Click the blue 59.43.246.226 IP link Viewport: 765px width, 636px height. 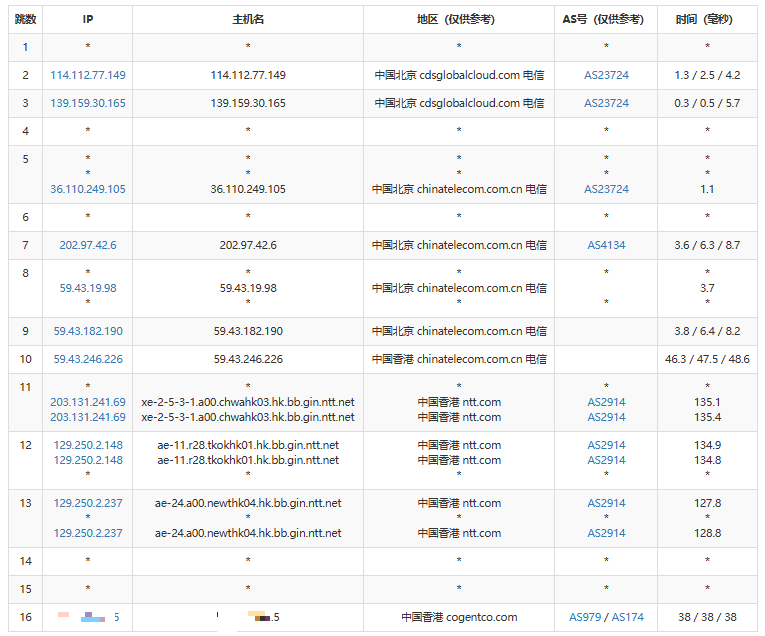[88, 359]
